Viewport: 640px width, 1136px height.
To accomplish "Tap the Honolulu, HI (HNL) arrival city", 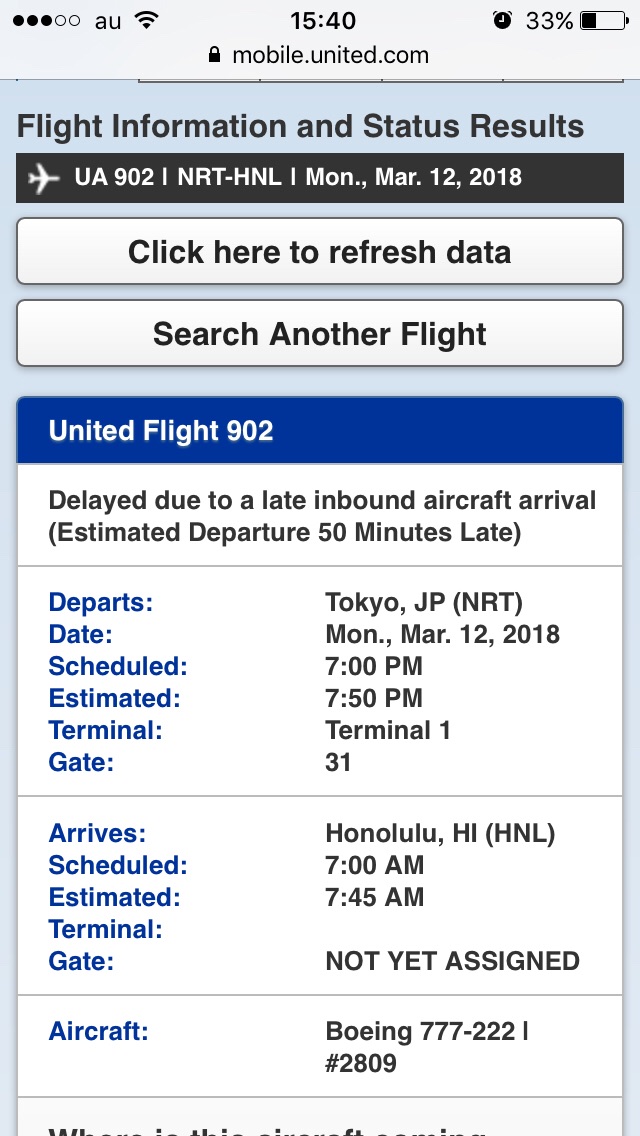I will 440,833.
